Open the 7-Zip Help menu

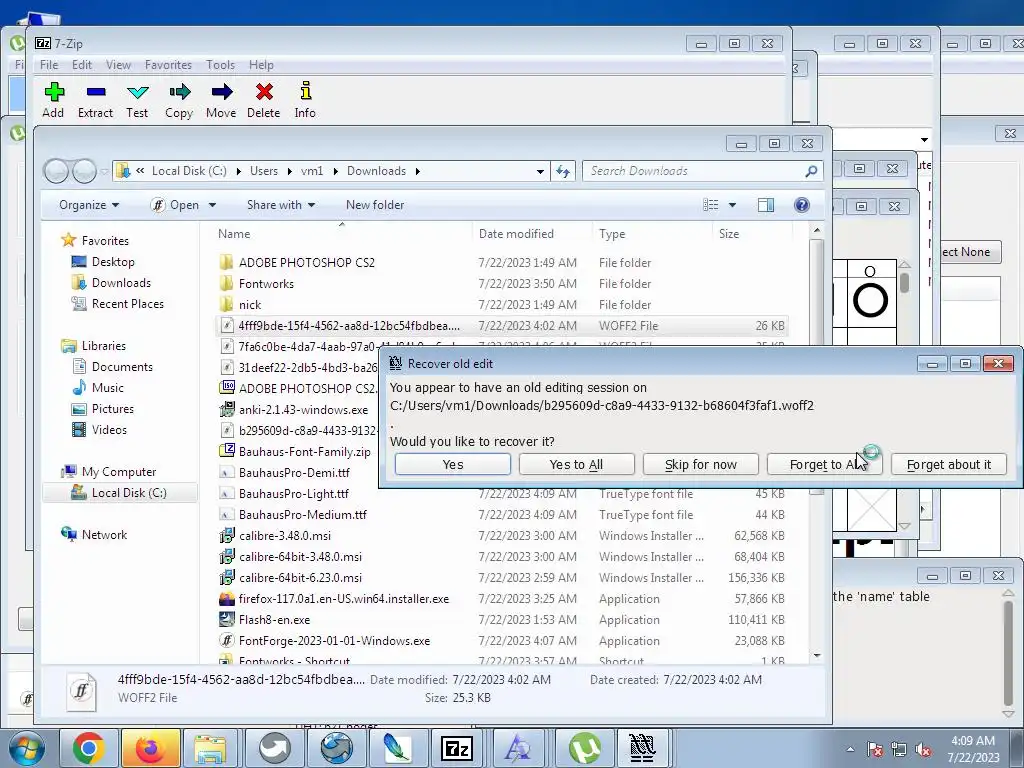(261, 65)
